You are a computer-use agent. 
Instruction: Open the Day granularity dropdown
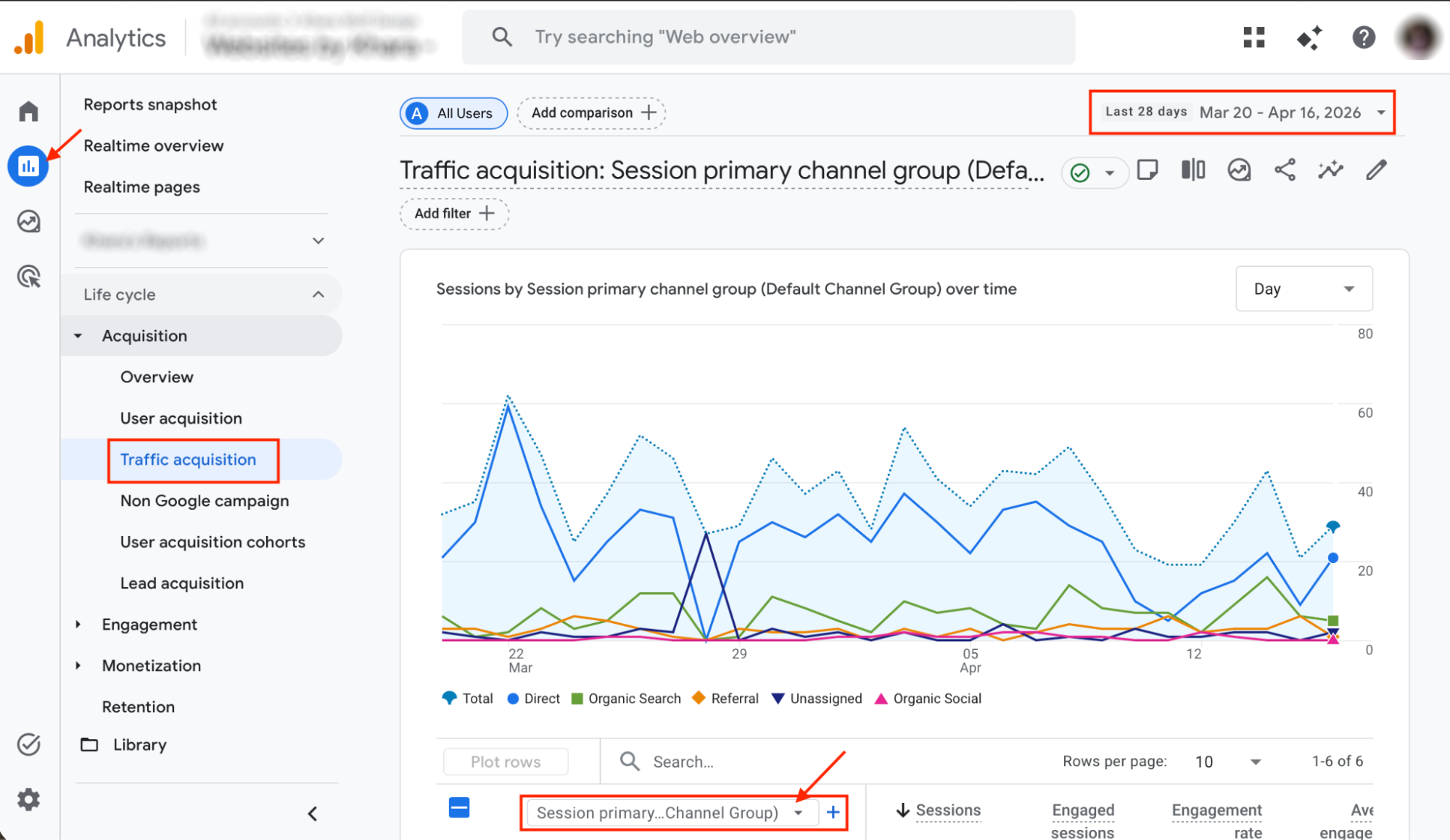pyautogui.click(x=1303, y=288)
